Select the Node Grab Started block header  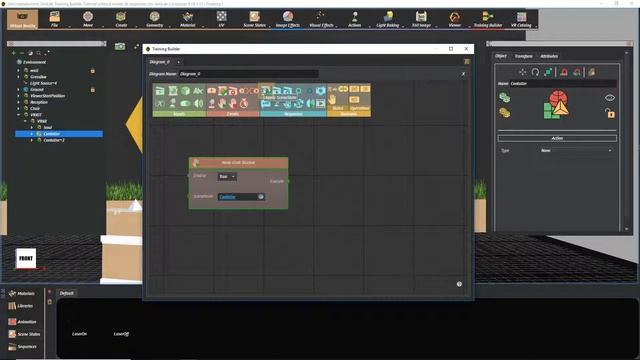[238, 162]
